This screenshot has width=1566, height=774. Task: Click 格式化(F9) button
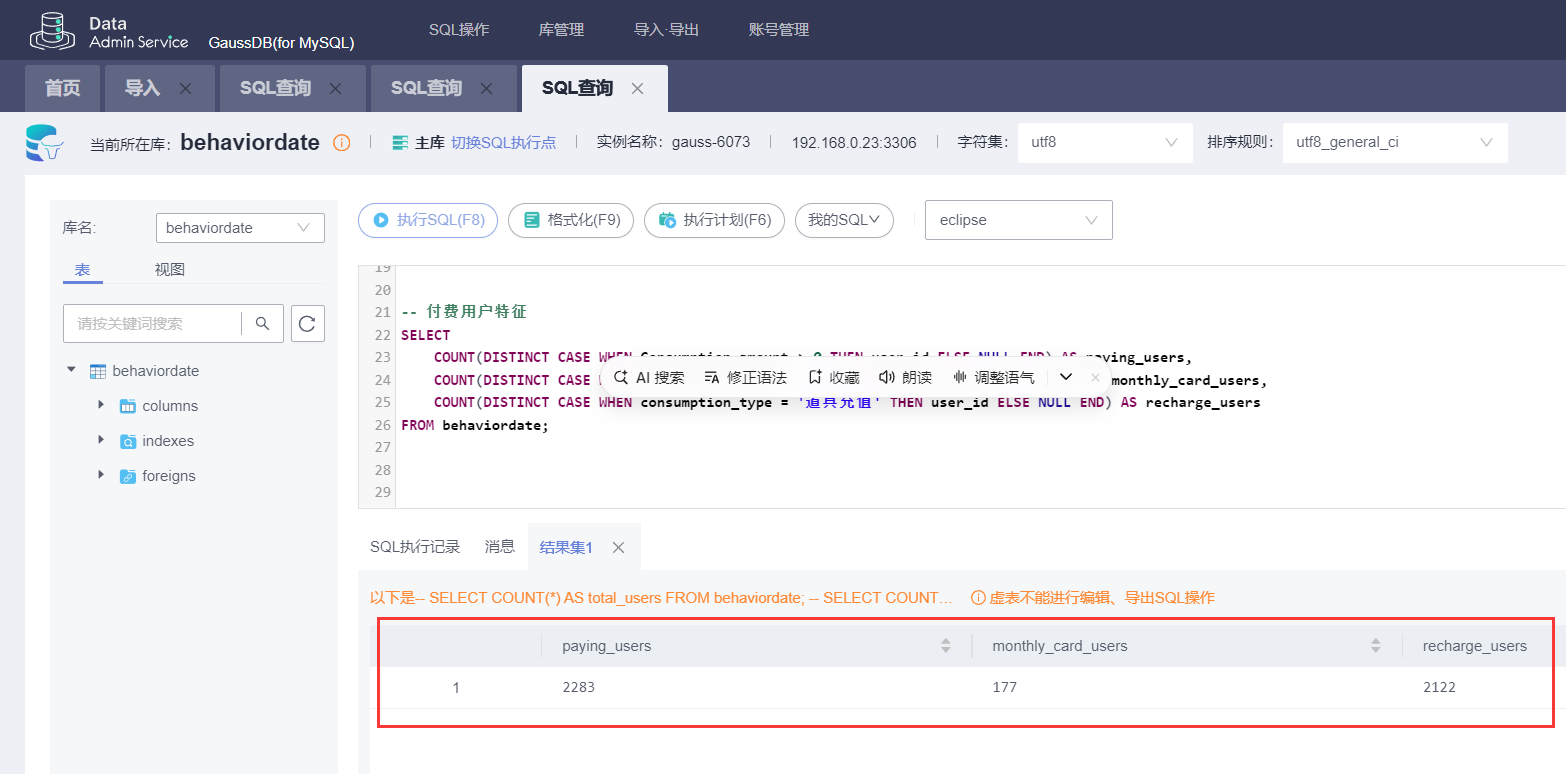coord(571,220)
